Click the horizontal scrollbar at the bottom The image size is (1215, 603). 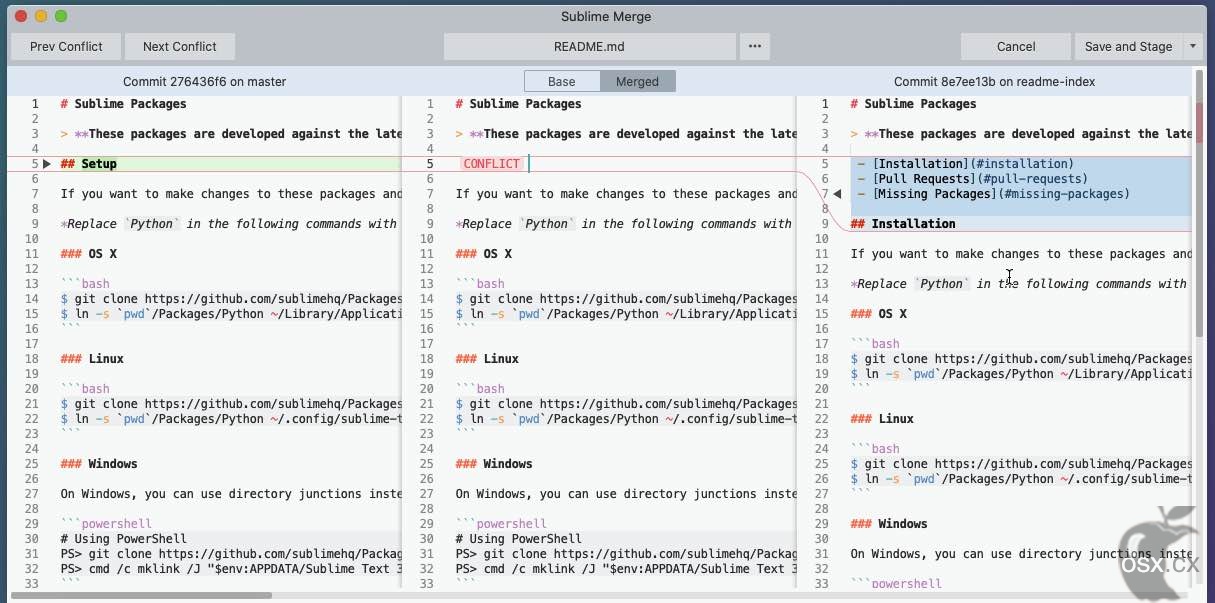point(140,595)
